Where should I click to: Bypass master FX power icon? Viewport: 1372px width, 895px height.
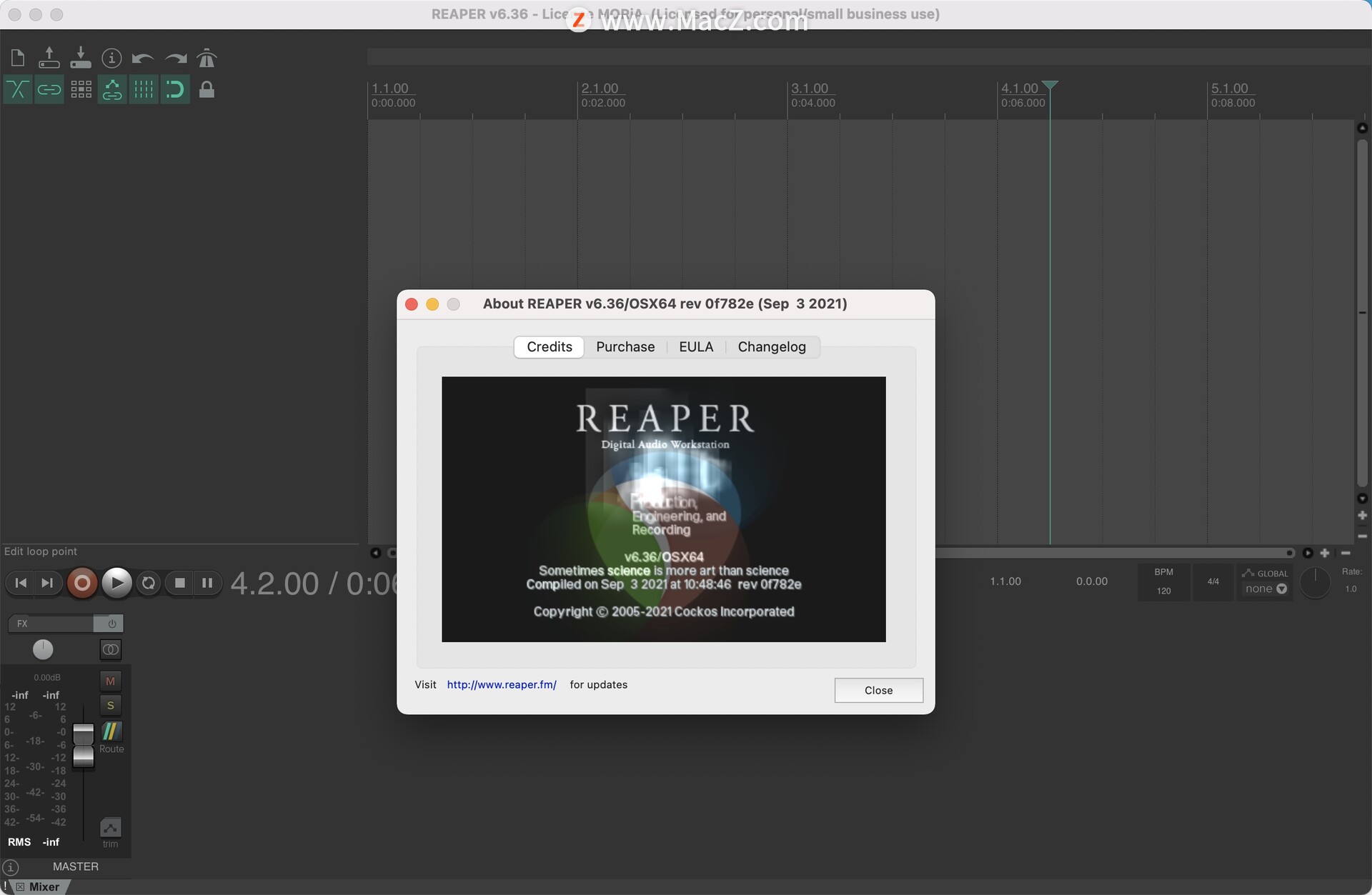111,624
